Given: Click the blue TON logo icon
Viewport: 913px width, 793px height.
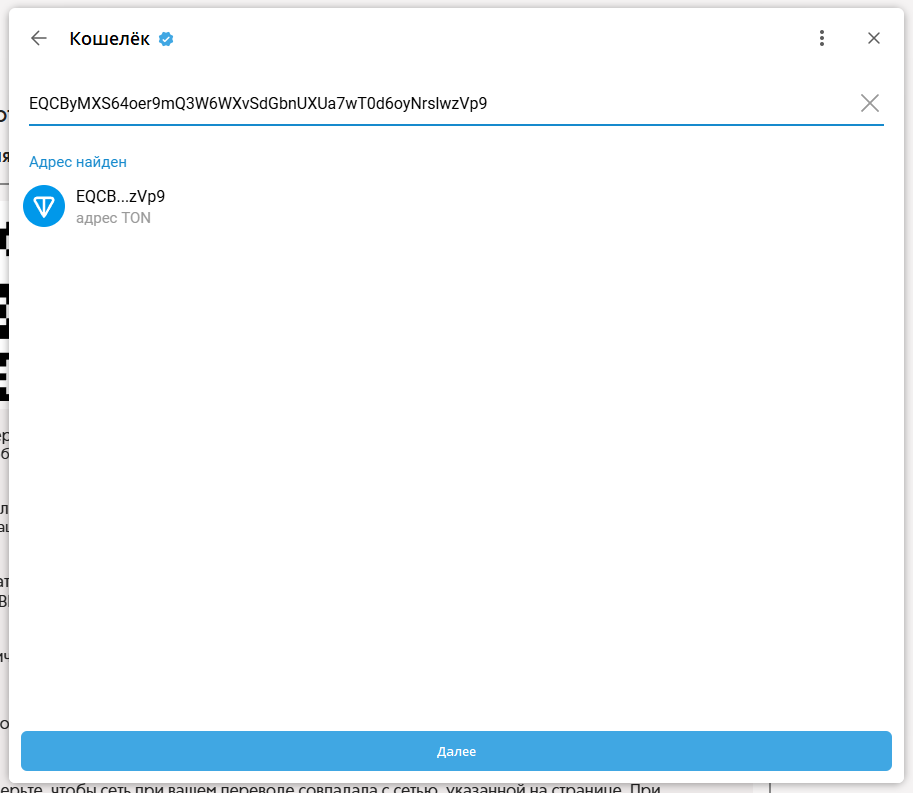Looking at the screenshot, I should coord(44,206).
